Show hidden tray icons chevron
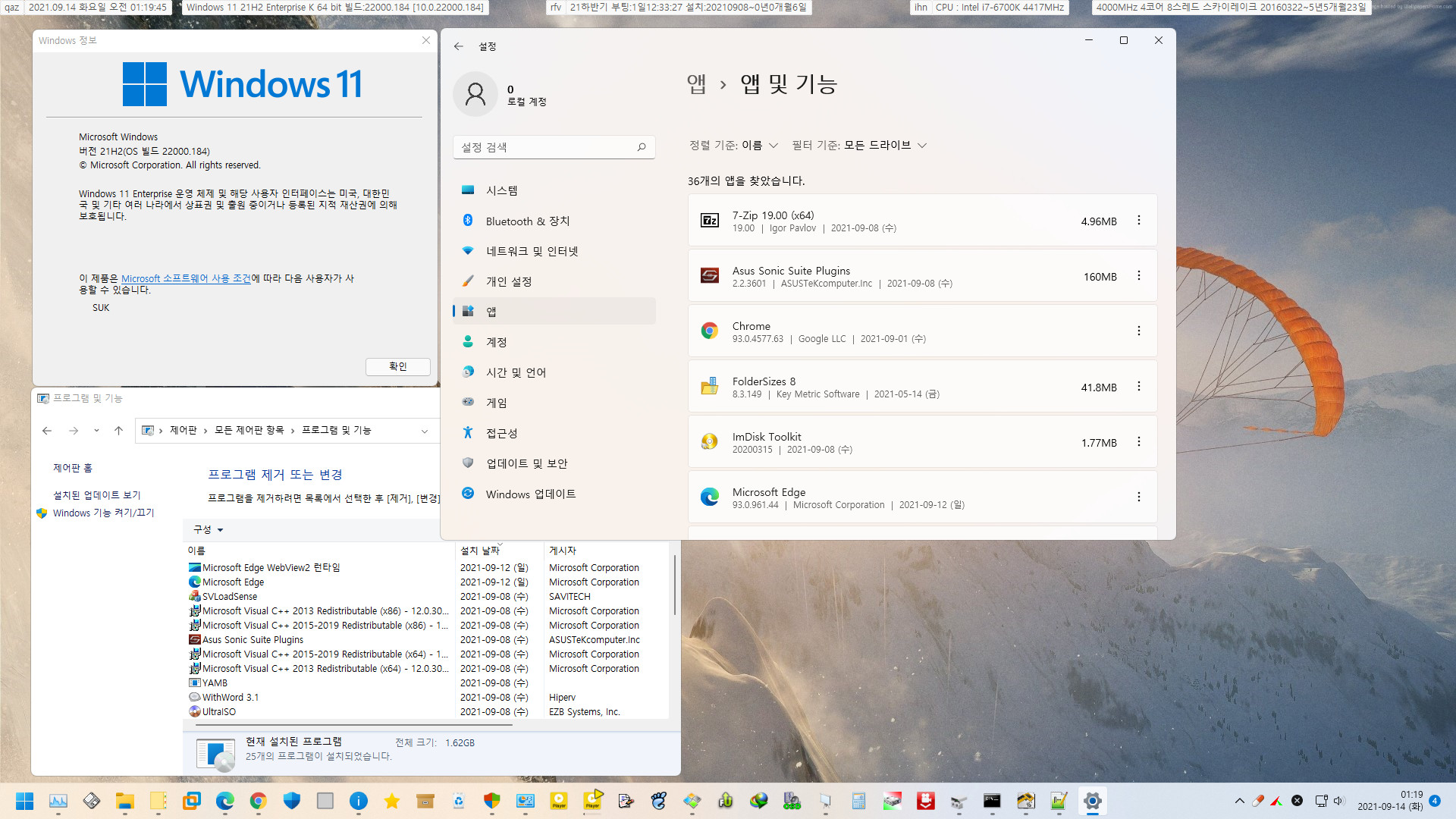 (x=1239, y=801)
